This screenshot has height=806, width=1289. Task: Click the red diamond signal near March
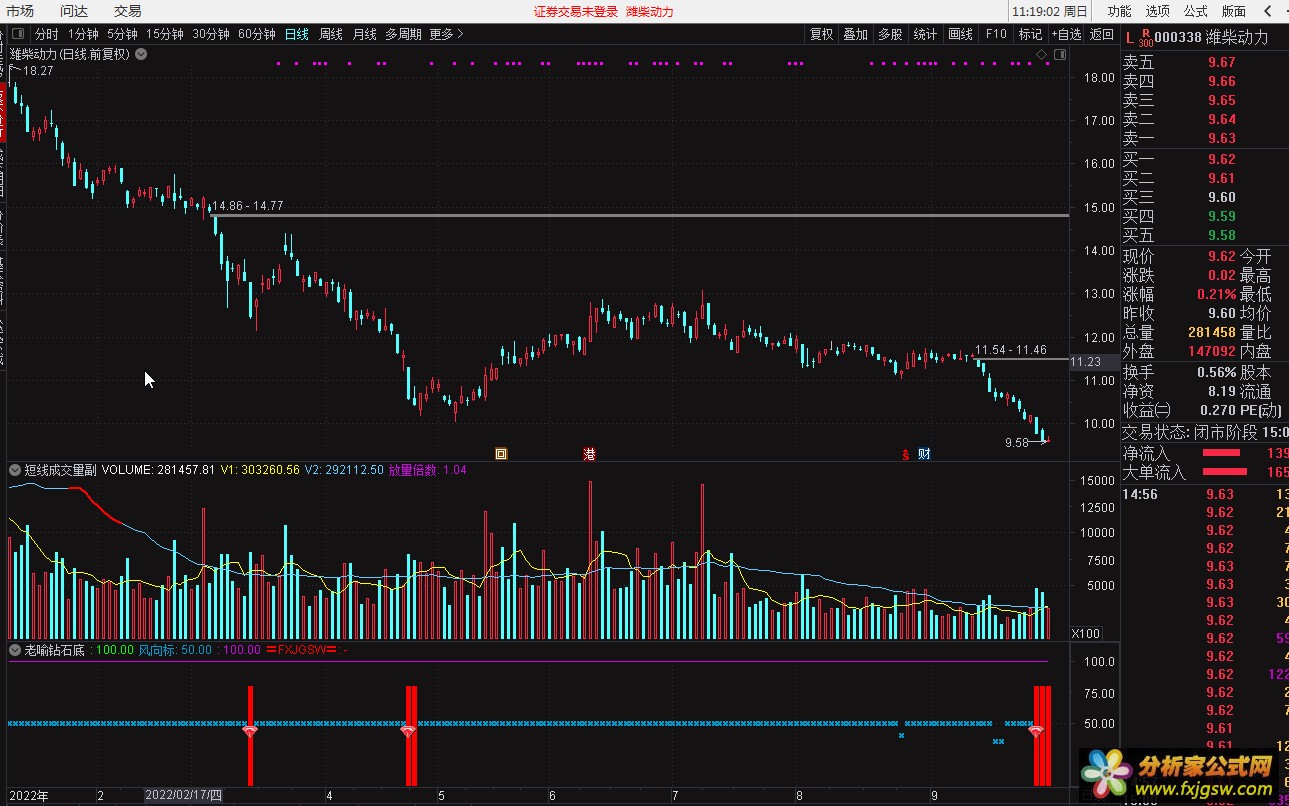[x=250, y=732]
